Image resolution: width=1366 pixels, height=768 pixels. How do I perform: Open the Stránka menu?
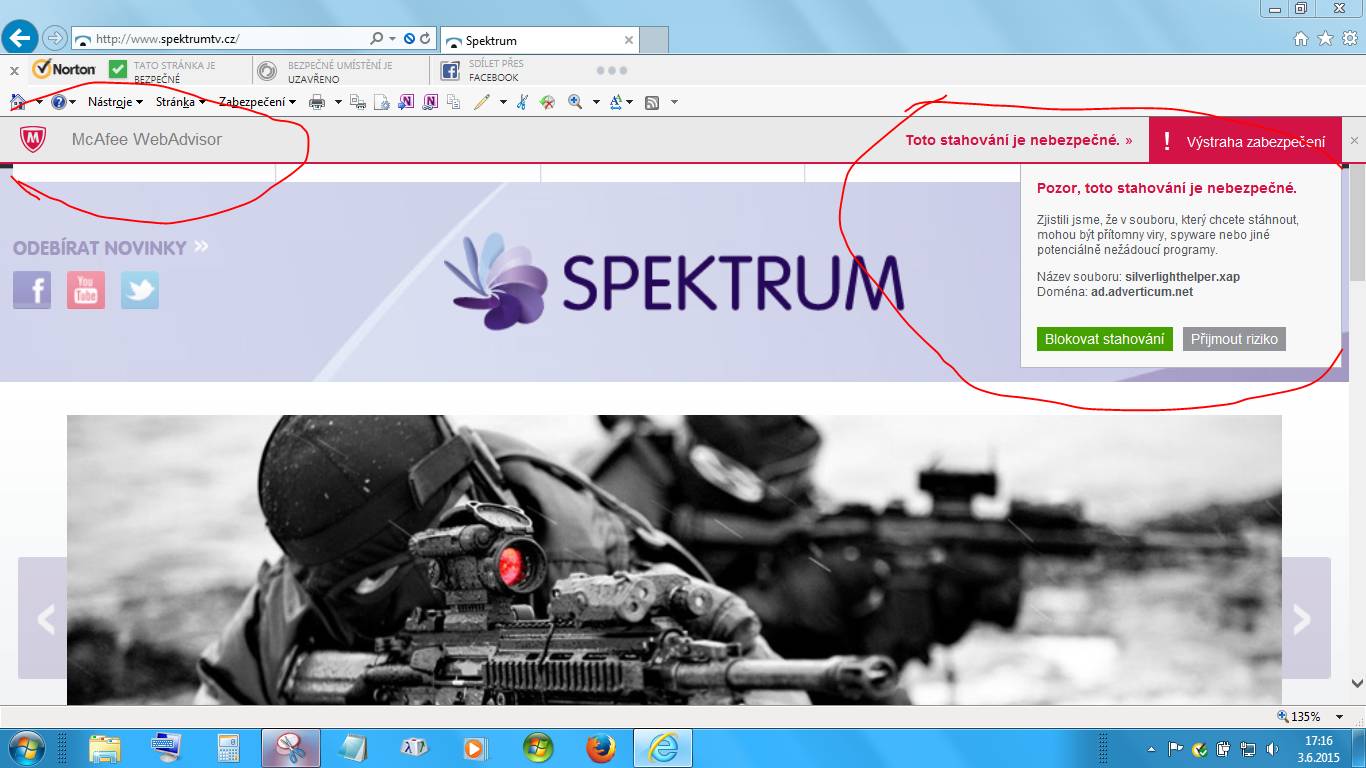[x=180, y=102]
